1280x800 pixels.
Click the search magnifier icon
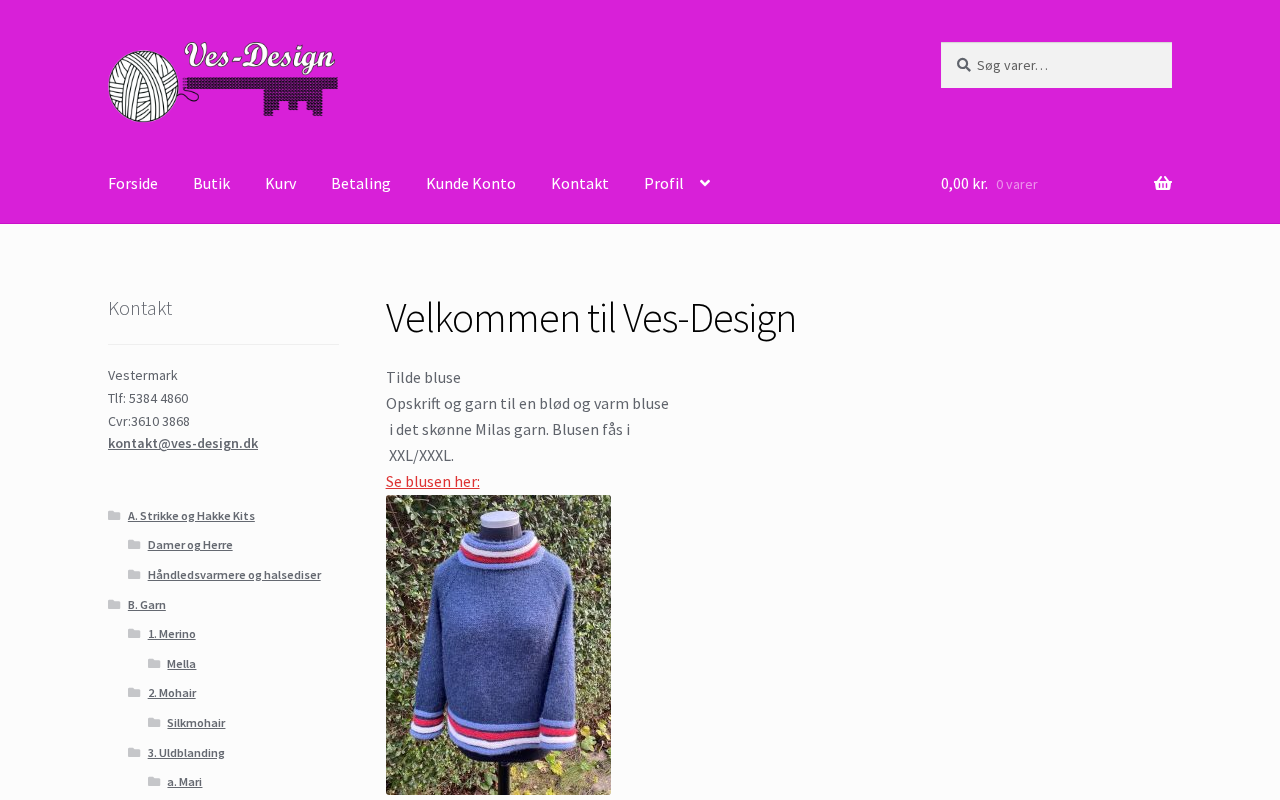coord(963,65)
